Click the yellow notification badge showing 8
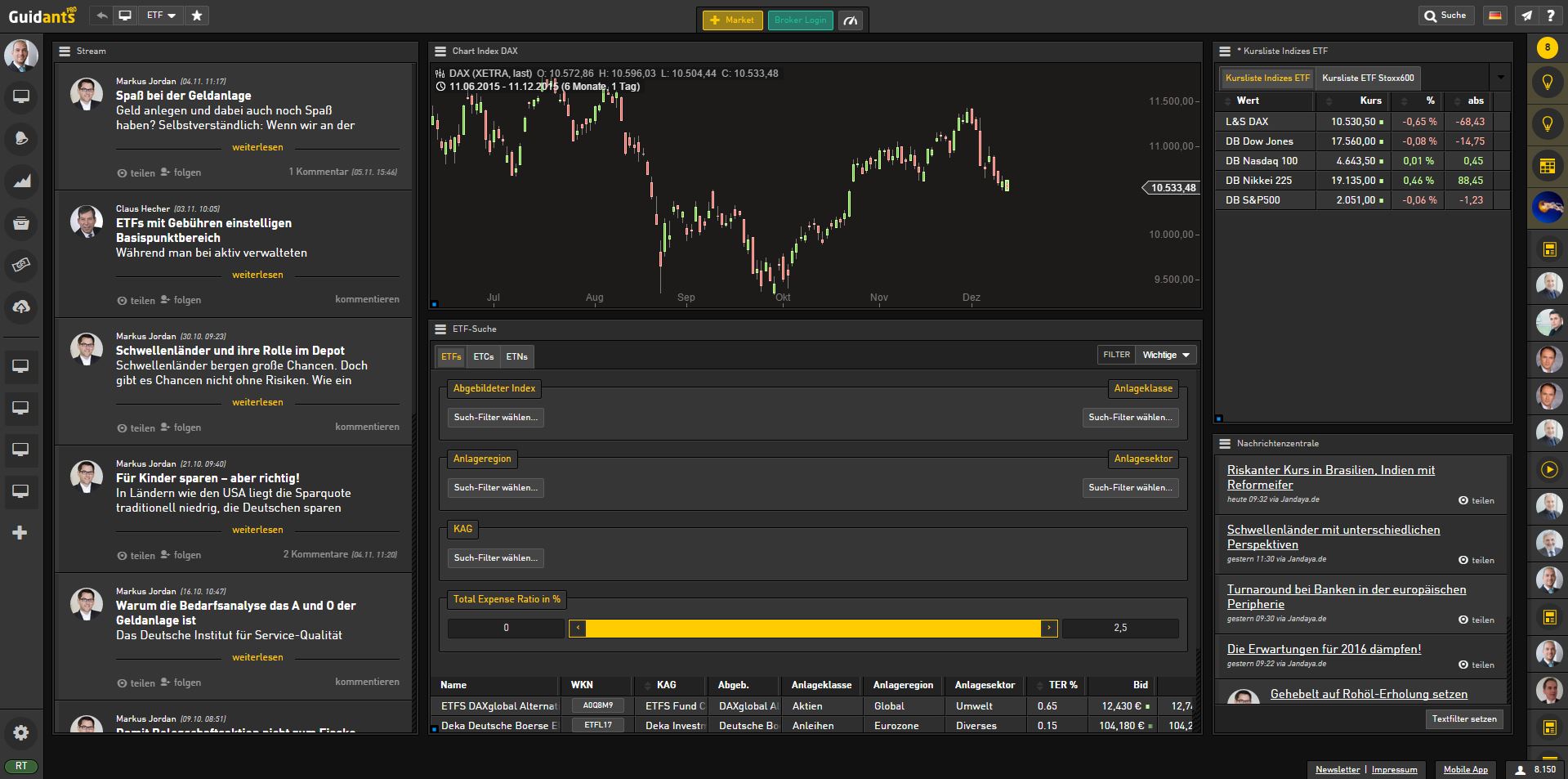The height and width of the screenshot is (779, 1568). pyautogui.click(x=1547, y=48)
